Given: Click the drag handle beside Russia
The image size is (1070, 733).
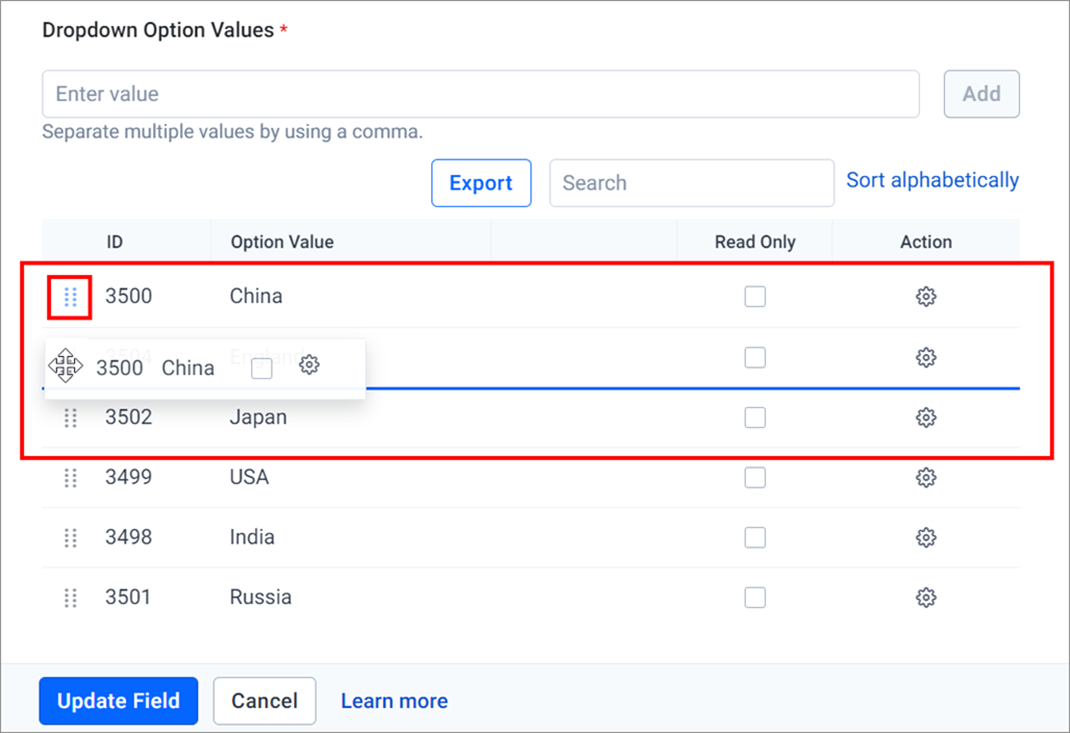Looking at the screenshot, I should pyautogui.click(x=70, y=598).
